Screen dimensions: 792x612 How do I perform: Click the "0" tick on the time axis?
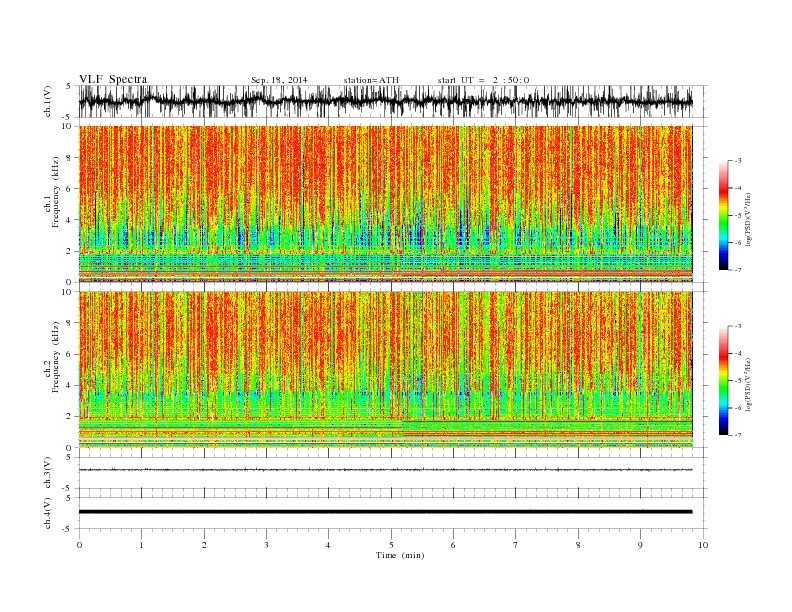(x=79, y=545)
